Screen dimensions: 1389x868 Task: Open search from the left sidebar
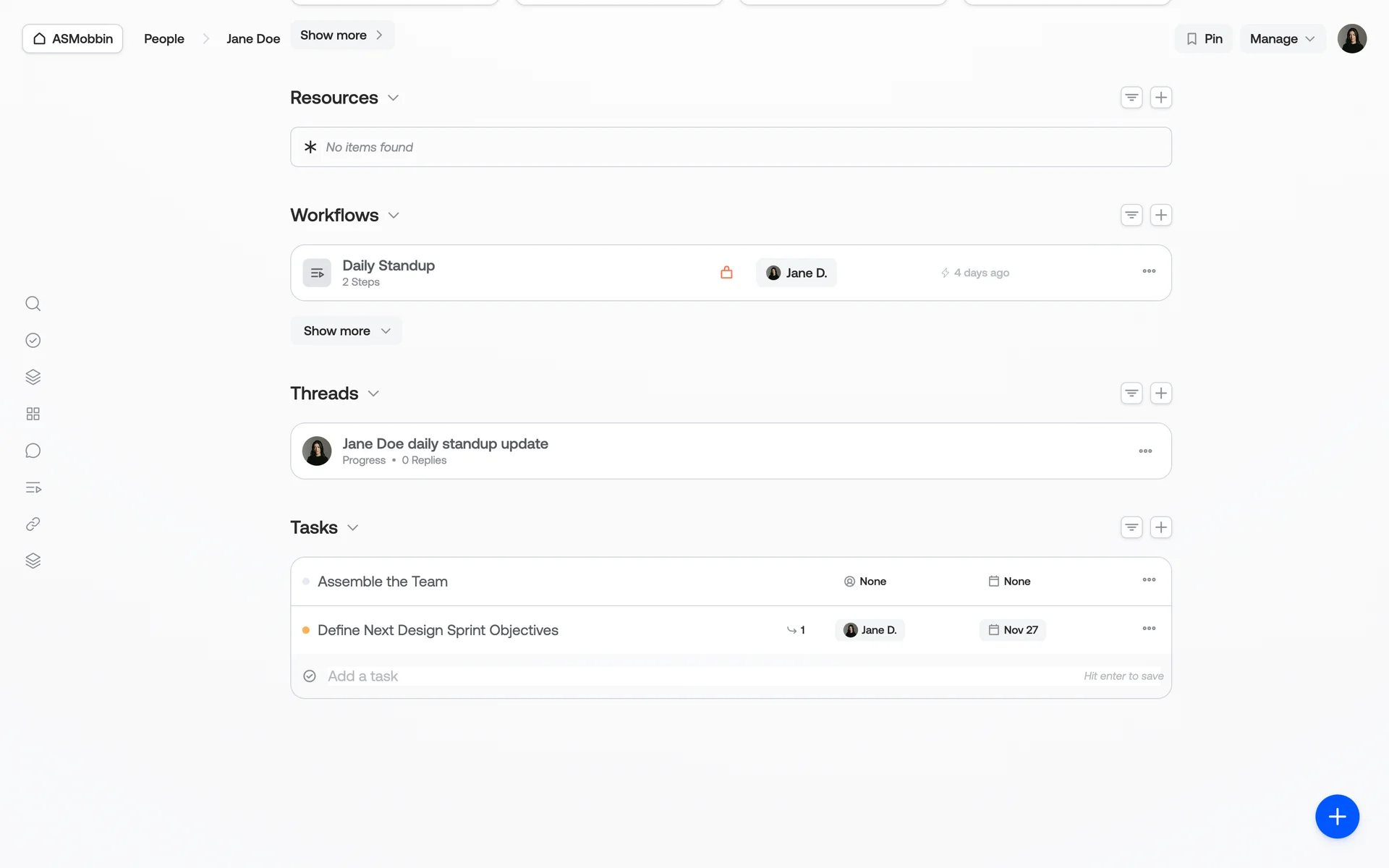tap(33, 304)
